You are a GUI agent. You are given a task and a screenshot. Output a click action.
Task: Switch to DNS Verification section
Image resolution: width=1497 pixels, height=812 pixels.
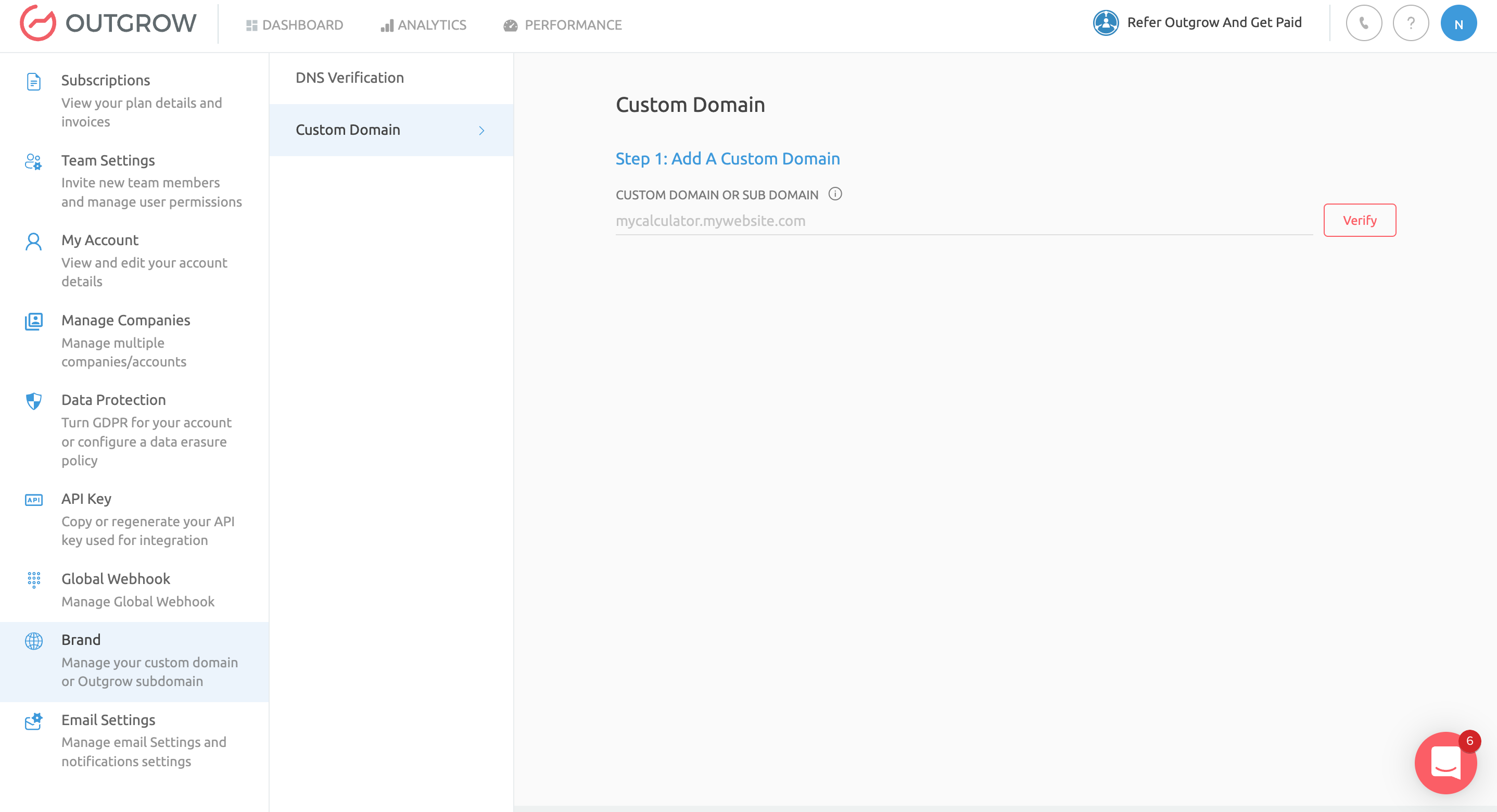click(x=349, y=78)
